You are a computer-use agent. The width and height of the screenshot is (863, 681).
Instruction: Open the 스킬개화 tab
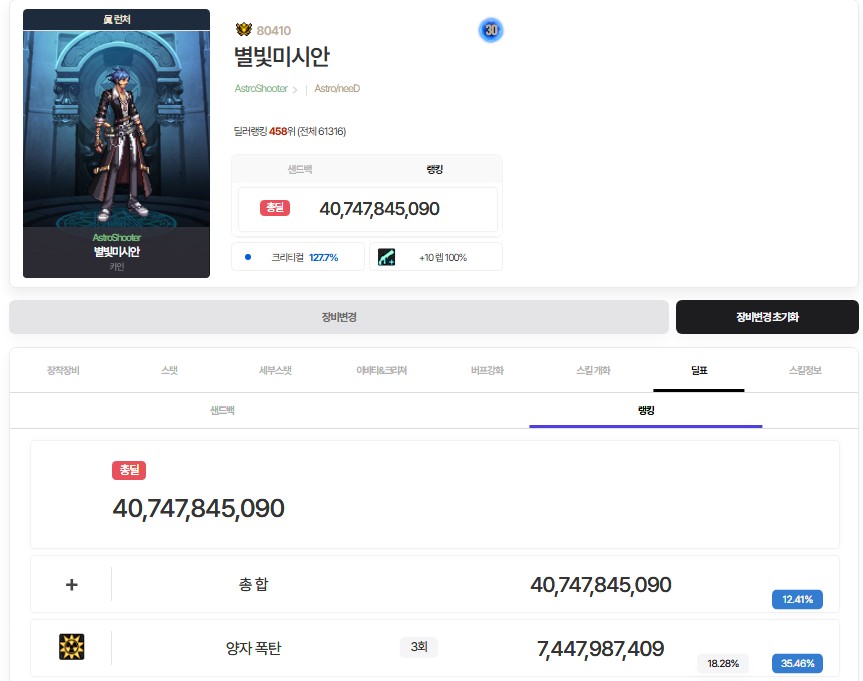593,370
